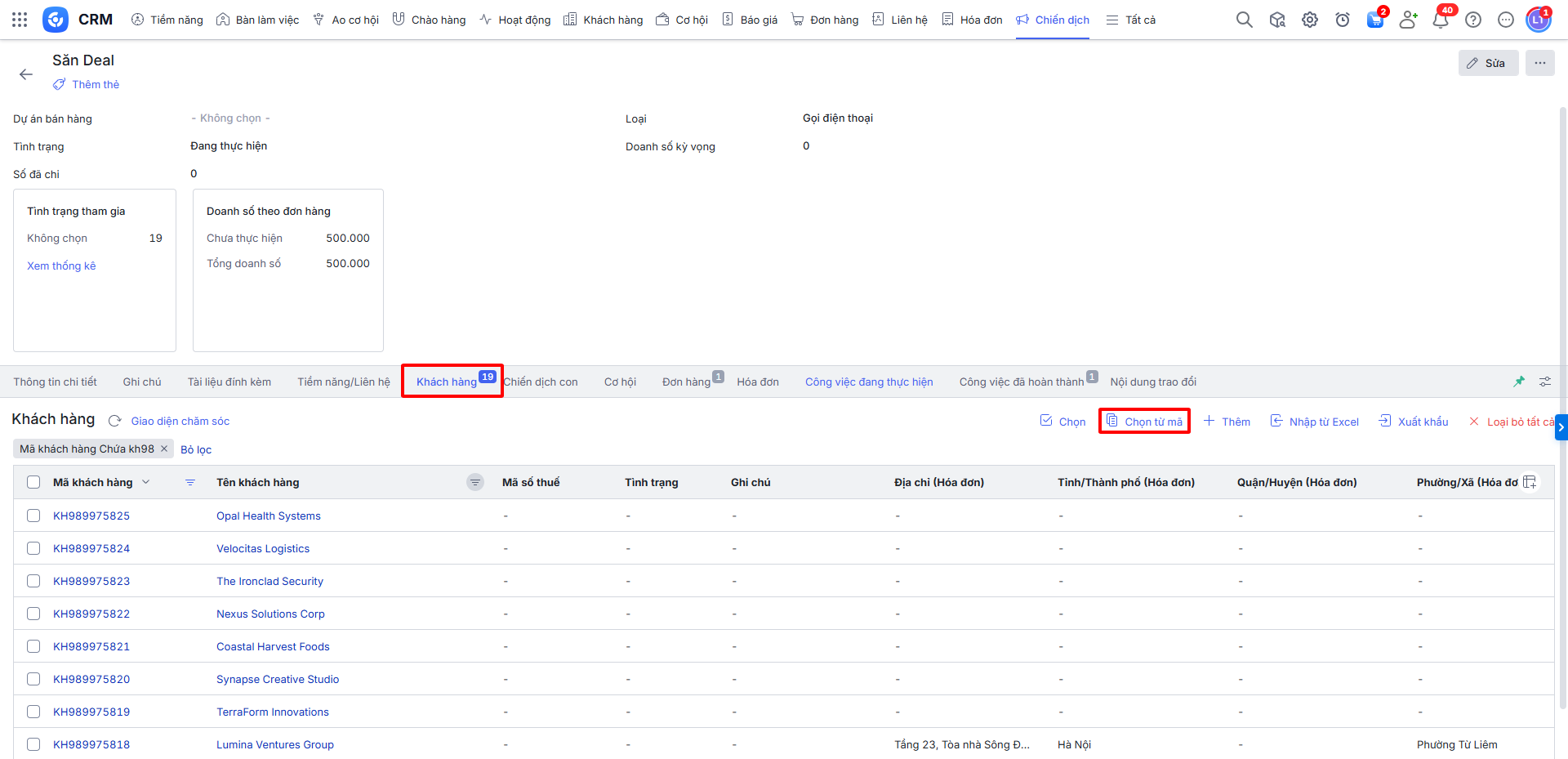This screenshot has height=759, width=1568.
Task: Click the back arrow beside Săn Deal
Action: coord(26,74)
